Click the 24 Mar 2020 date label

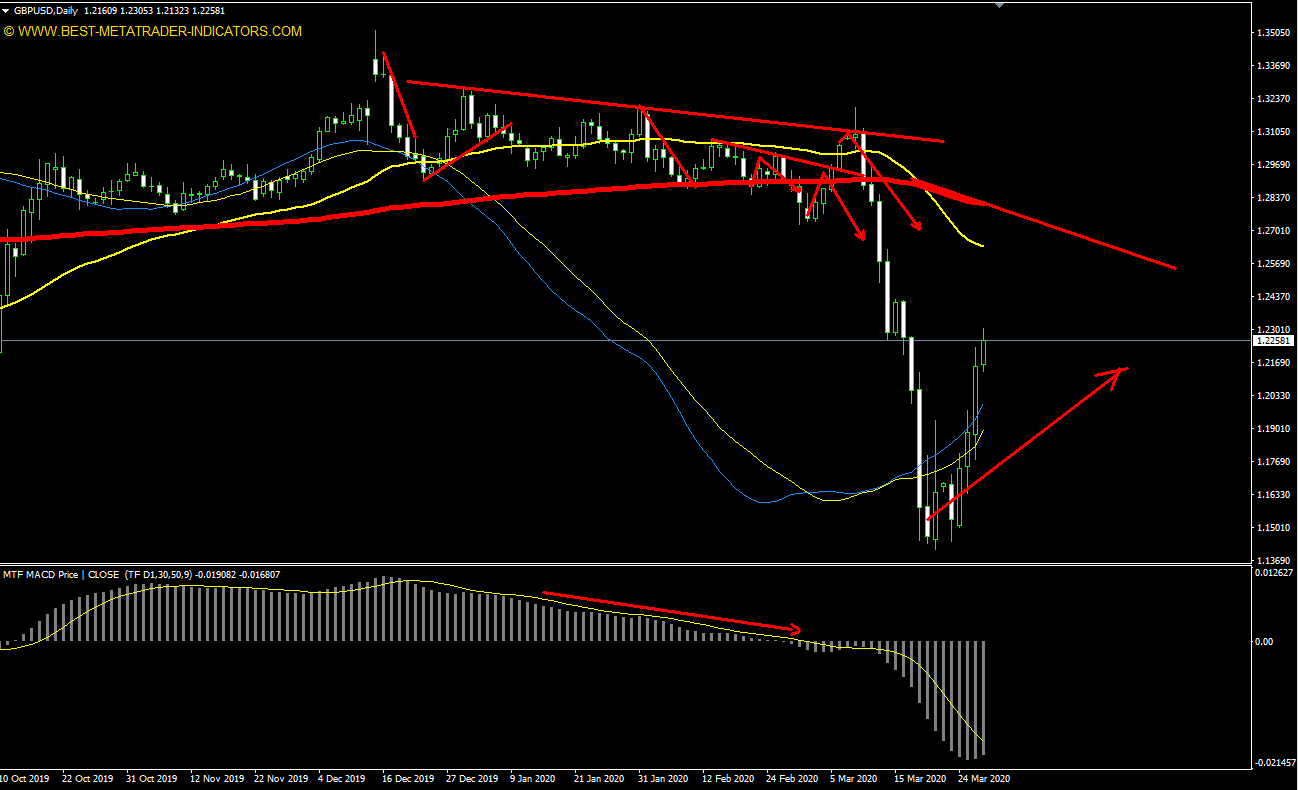[983, 778]
